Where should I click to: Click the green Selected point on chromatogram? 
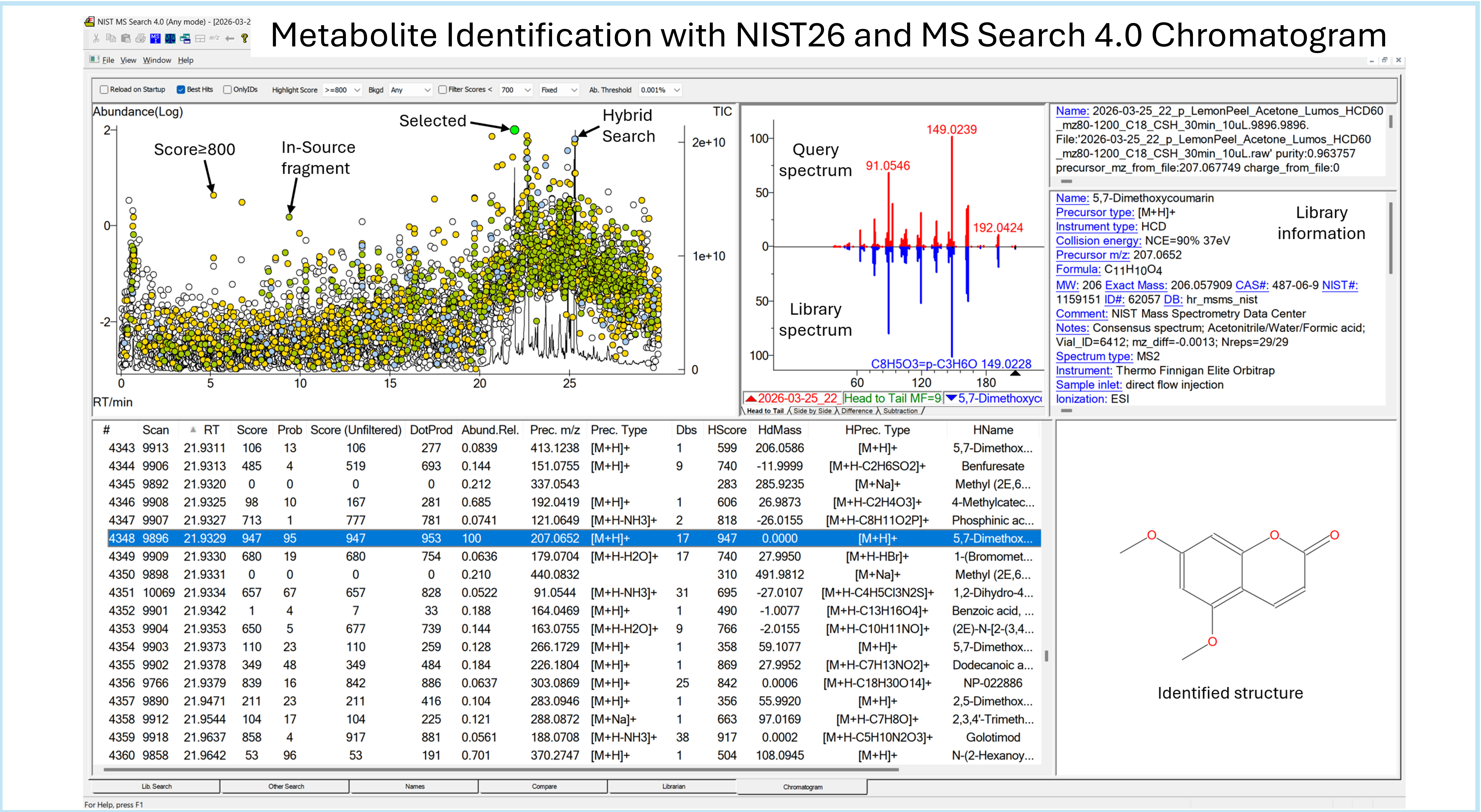(x=515, y=130)
